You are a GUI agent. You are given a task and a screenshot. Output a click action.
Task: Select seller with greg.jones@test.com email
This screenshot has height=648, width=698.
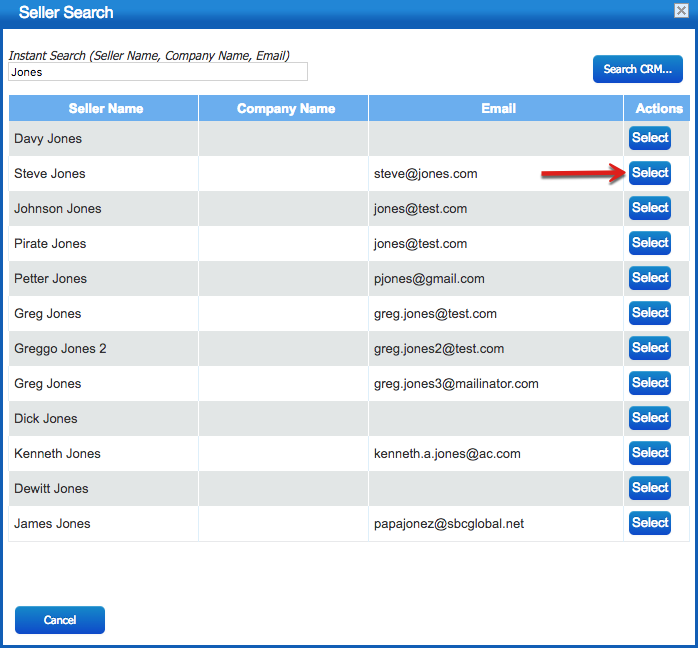coord(649,313)
